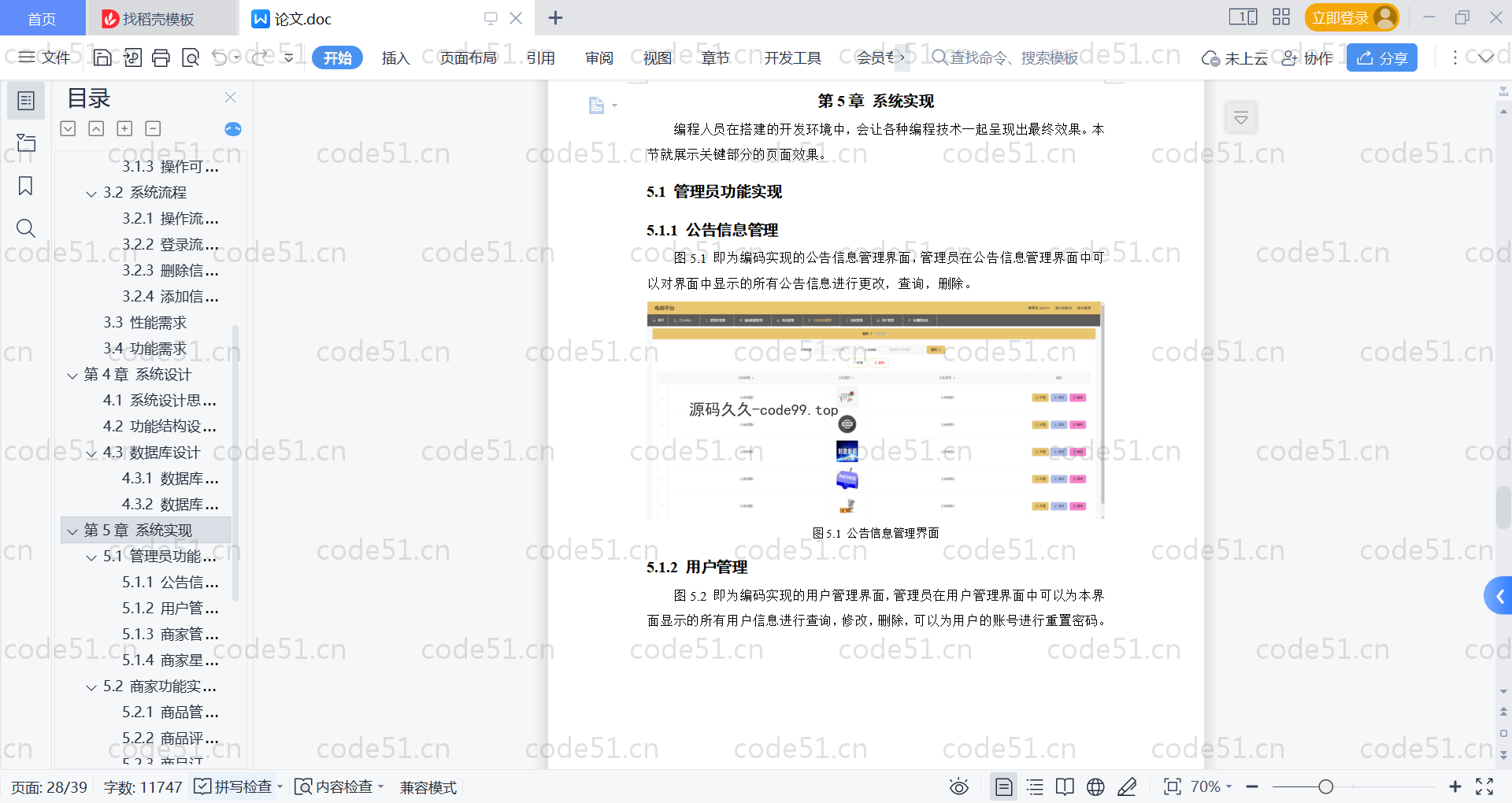Click the 查找命令 search box

(x=1005, y=57)
